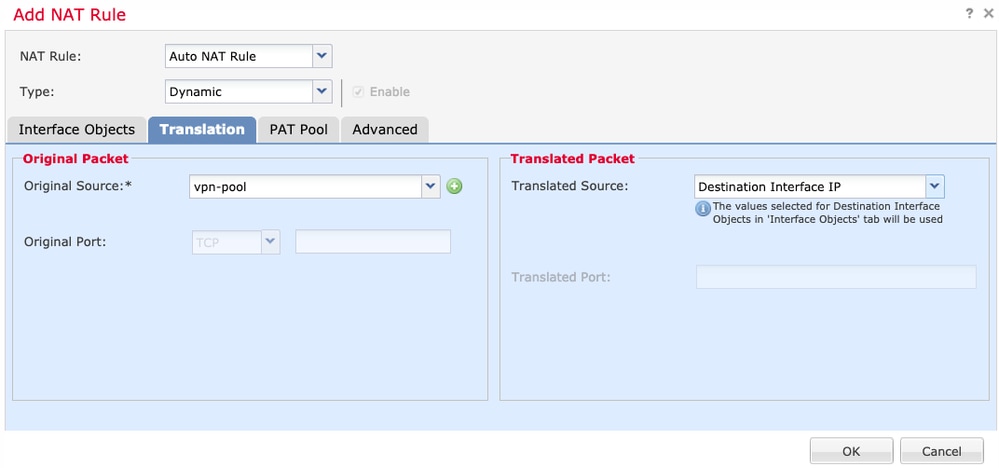
Task: Switch to the PAT Pool tab
Action: [298, 130]
